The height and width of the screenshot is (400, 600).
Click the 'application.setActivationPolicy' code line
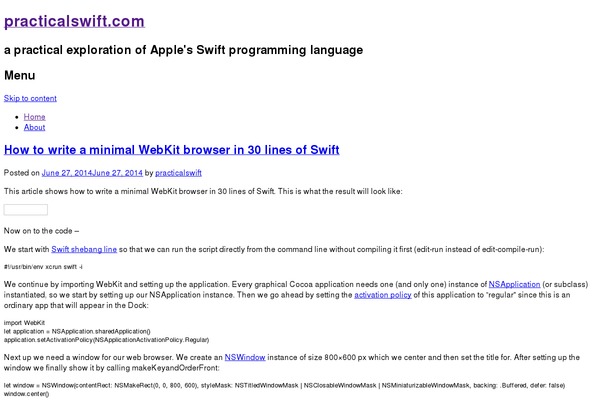tap(106, 340)
